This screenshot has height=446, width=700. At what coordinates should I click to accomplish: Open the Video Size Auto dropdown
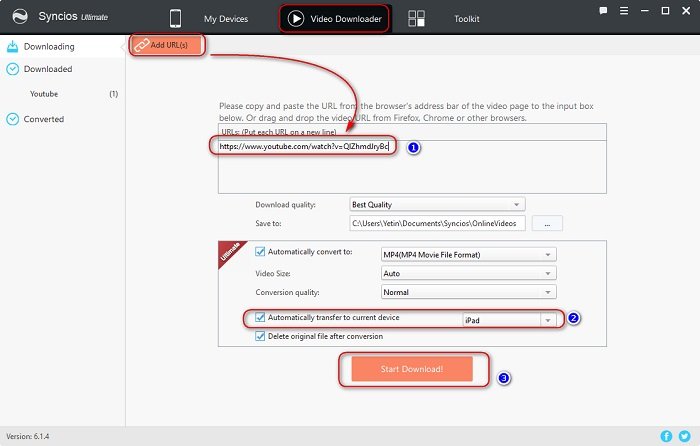click(x=469, y=273)
